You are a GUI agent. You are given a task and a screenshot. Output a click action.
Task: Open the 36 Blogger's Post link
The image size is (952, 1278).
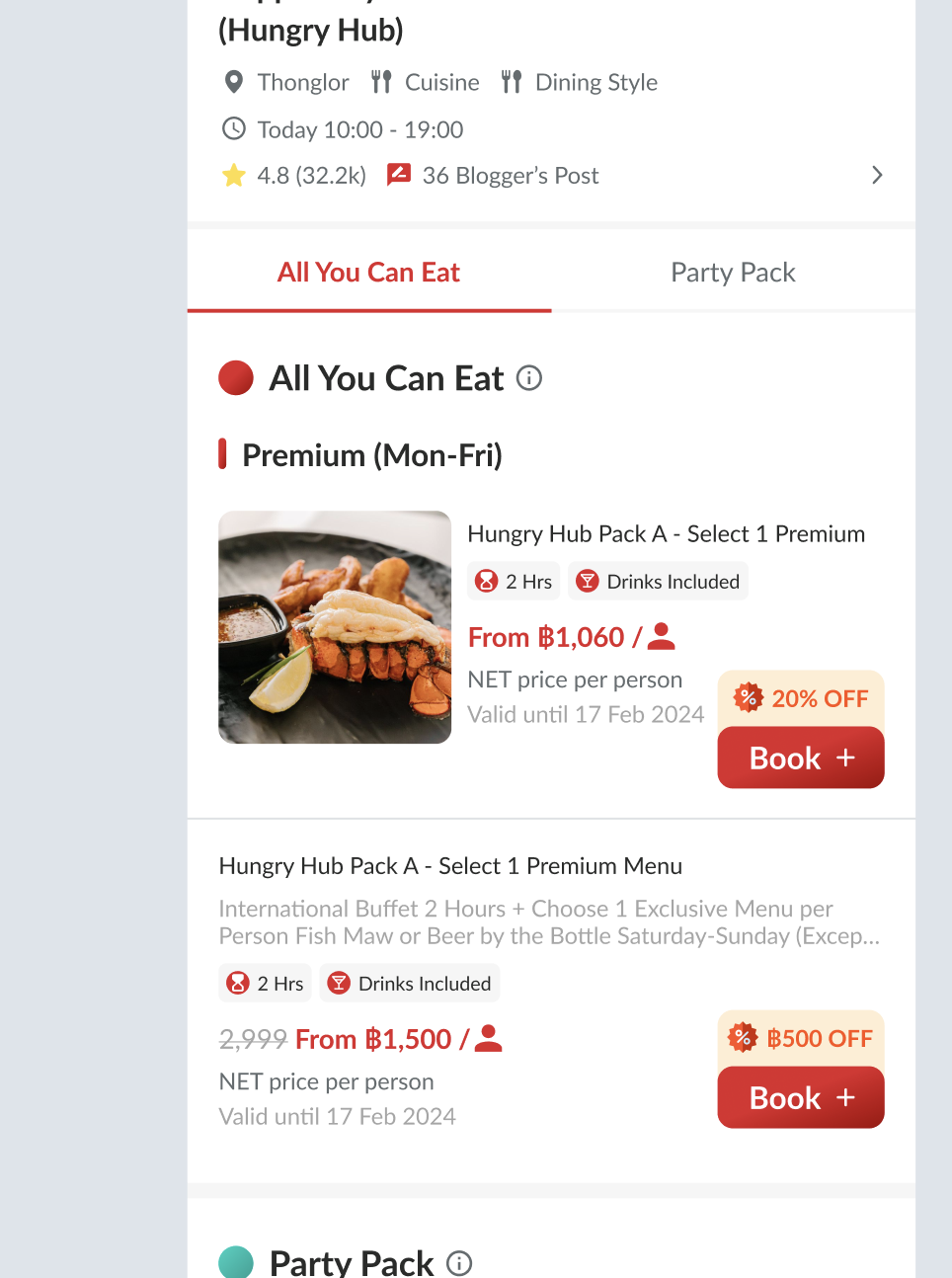click(x=511, y=176)
